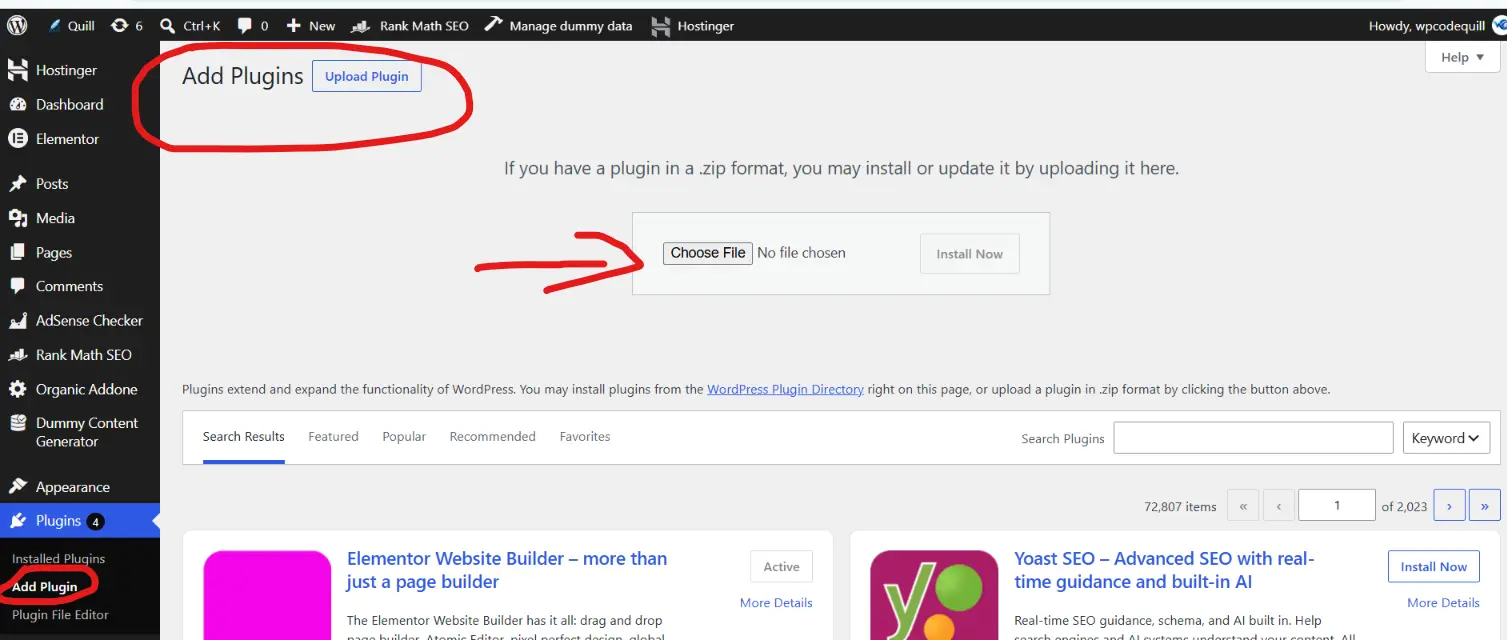Image resolution: width=1507 pixels, height=640 pixels.
Task: Open Add Plugin submenu item
Action: pyautogui.click(x=45, y=587)
